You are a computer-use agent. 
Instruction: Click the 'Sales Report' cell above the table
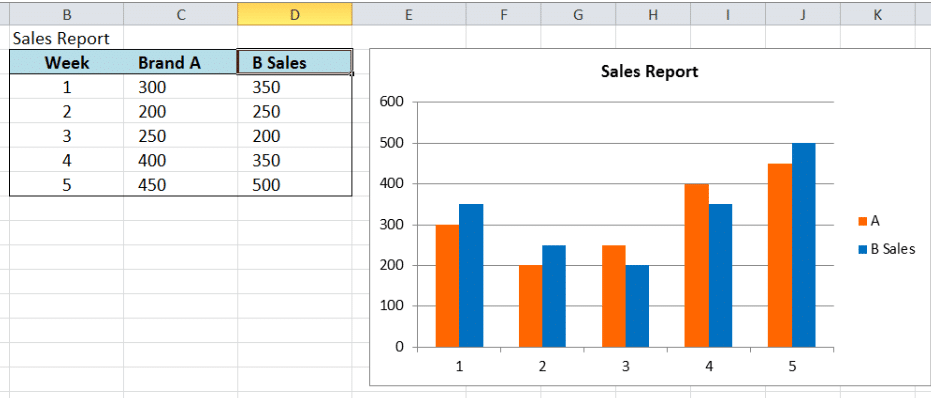(x=67, y=38)
